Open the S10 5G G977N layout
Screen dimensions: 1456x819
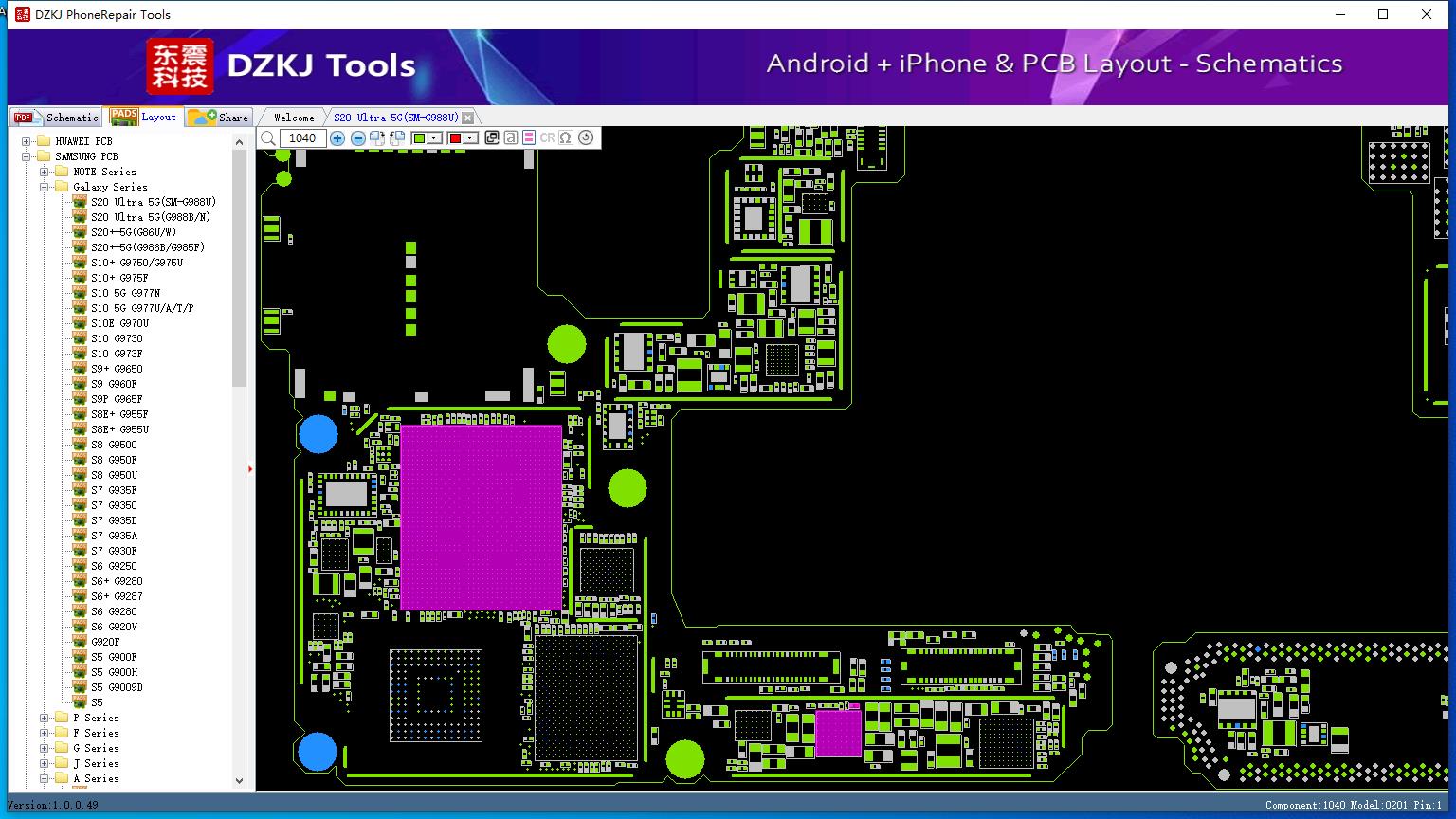coord(126,293)
